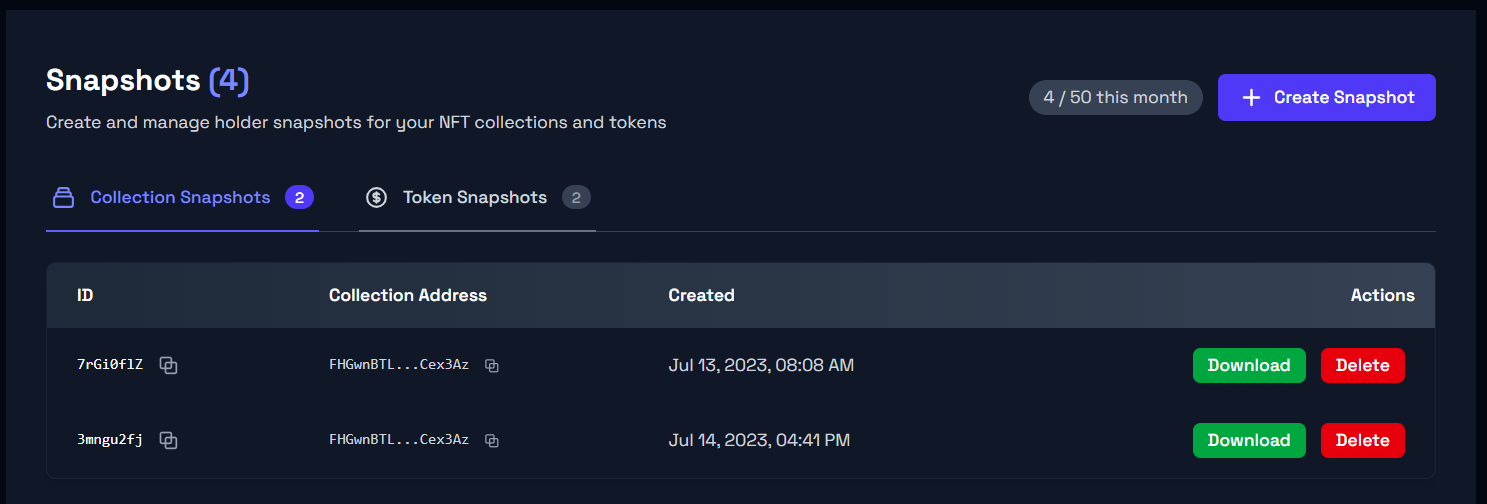Viewport: 1487px width, 504px height.
Task: Click the 4 / 50 this month badge
Action: click(1115, 97)
